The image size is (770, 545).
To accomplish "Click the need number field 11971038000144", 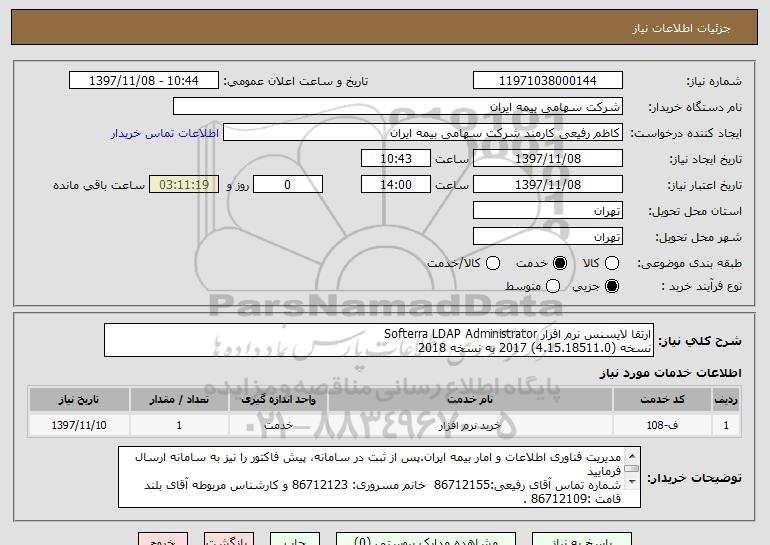I will pyautogui.click(x=548, y=81).
